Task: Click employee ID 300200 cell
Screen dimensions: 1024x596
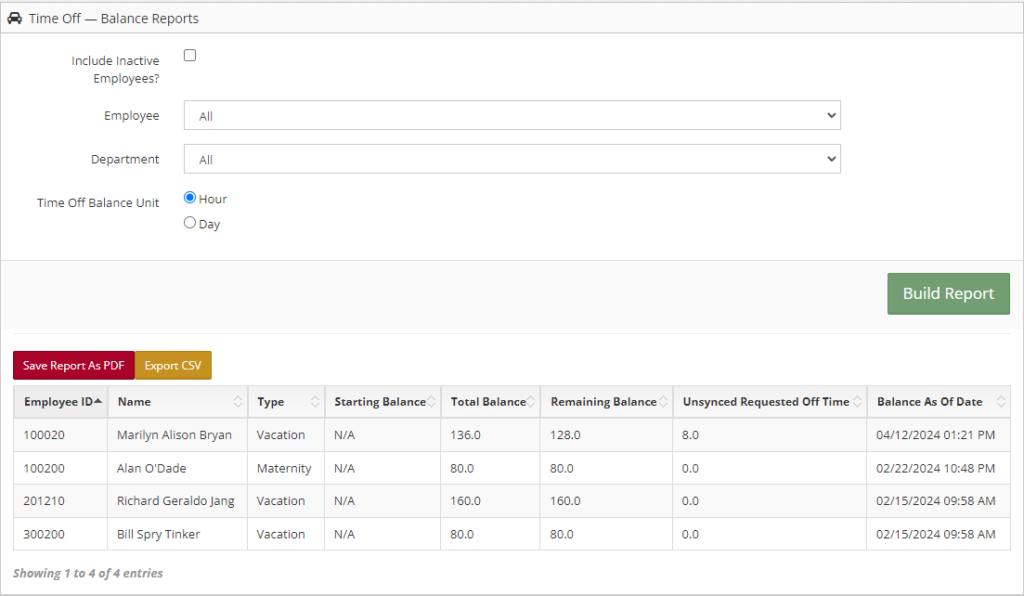Action: click(x=44, y=534)
